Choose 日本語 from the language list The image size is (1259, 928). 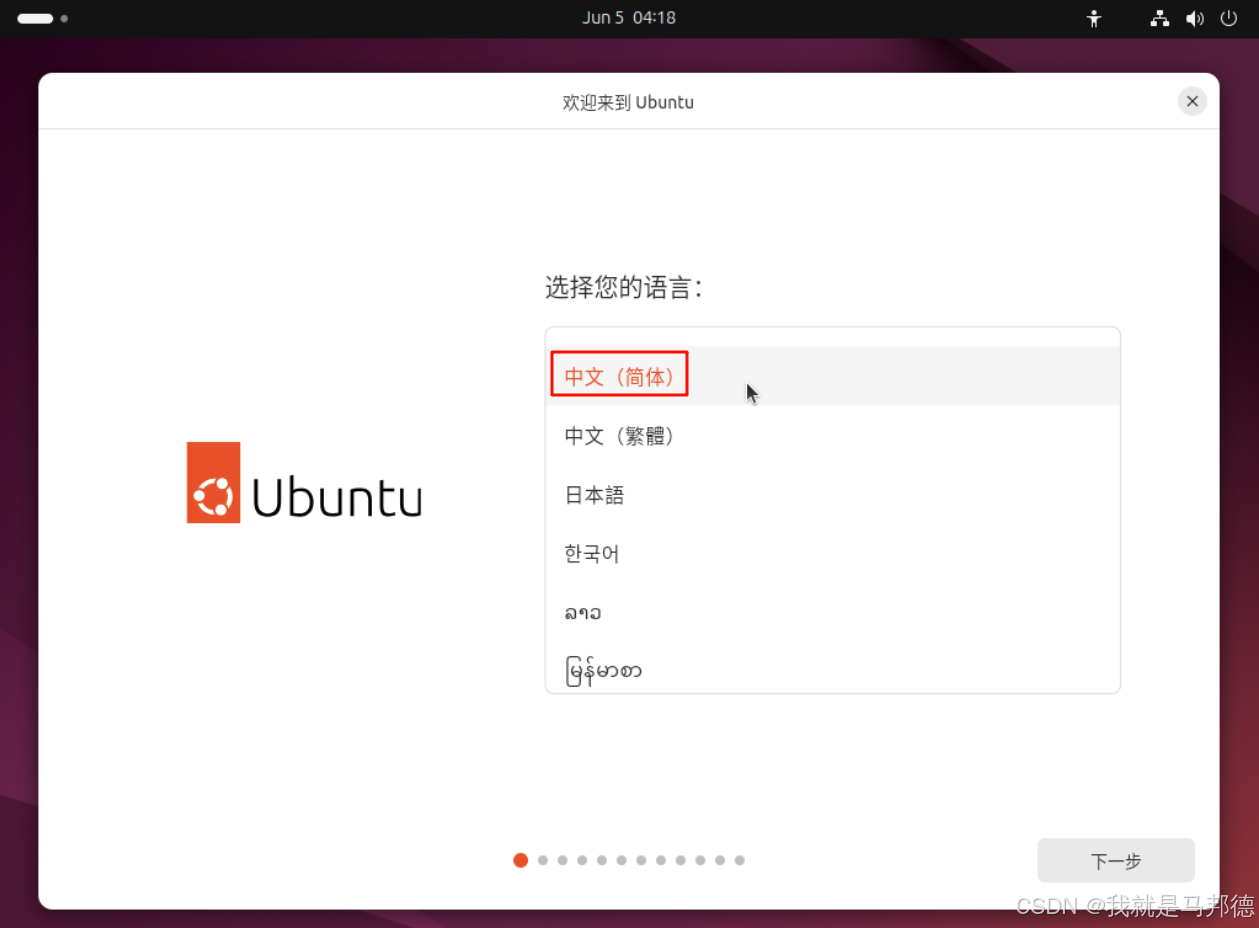click(x=832, y=494)
